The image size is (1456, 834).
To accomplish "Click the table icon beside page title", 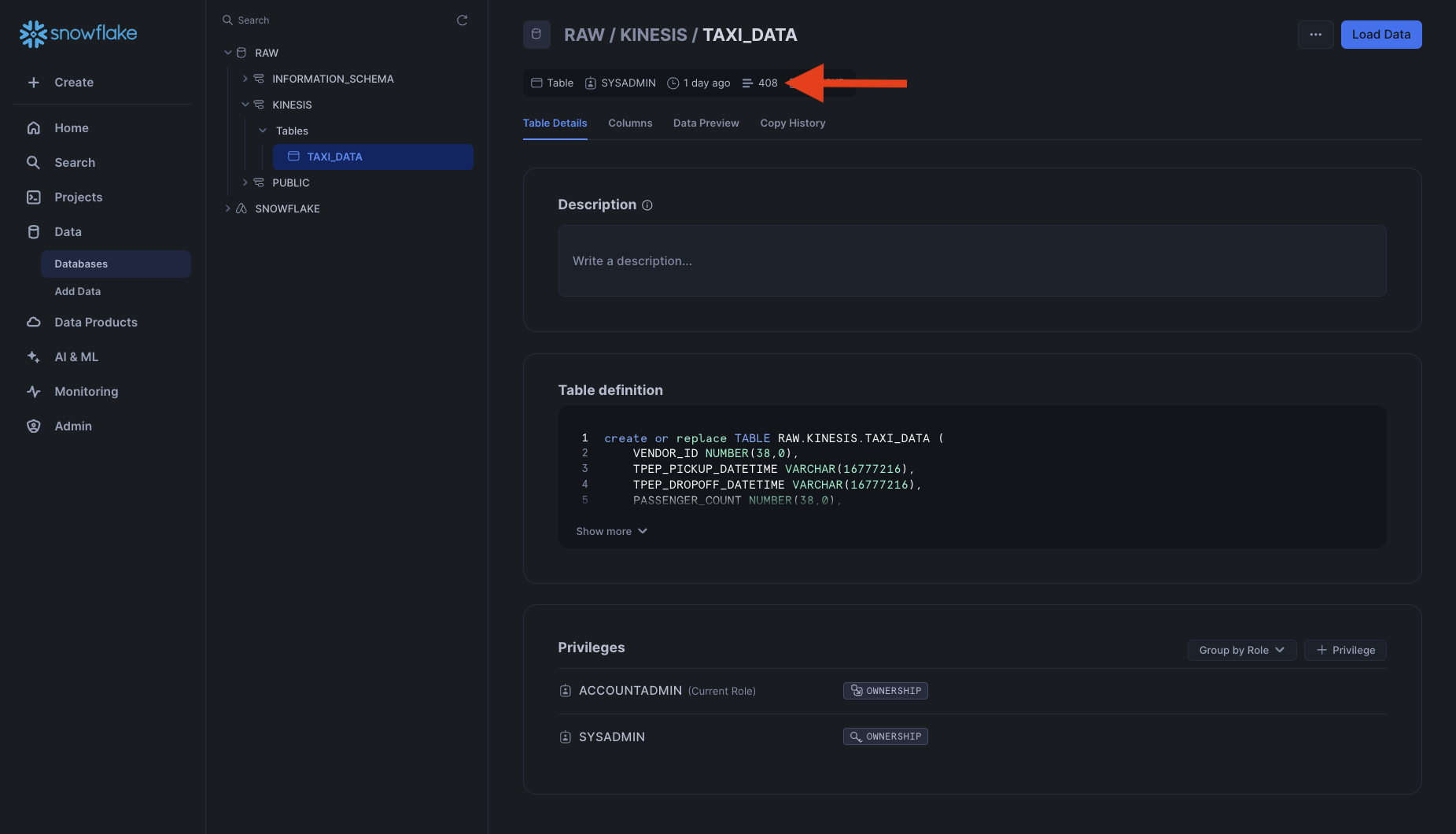I will [x=536, y=35].
